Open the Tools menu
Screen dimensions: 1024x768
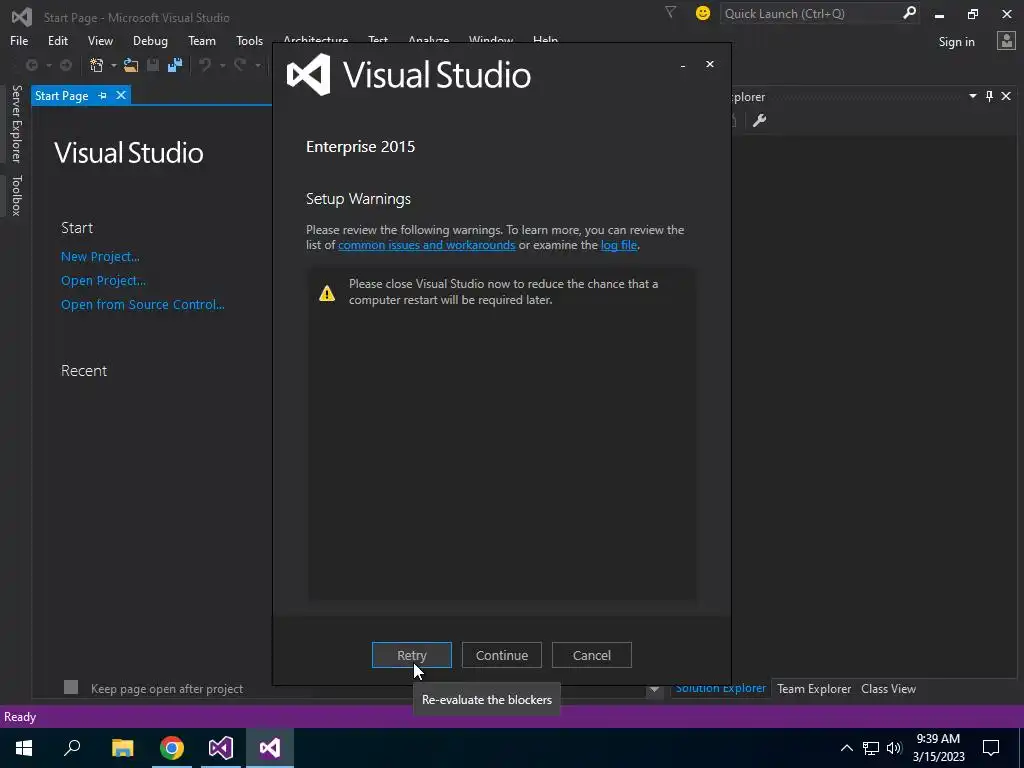[x=249, y=40]
